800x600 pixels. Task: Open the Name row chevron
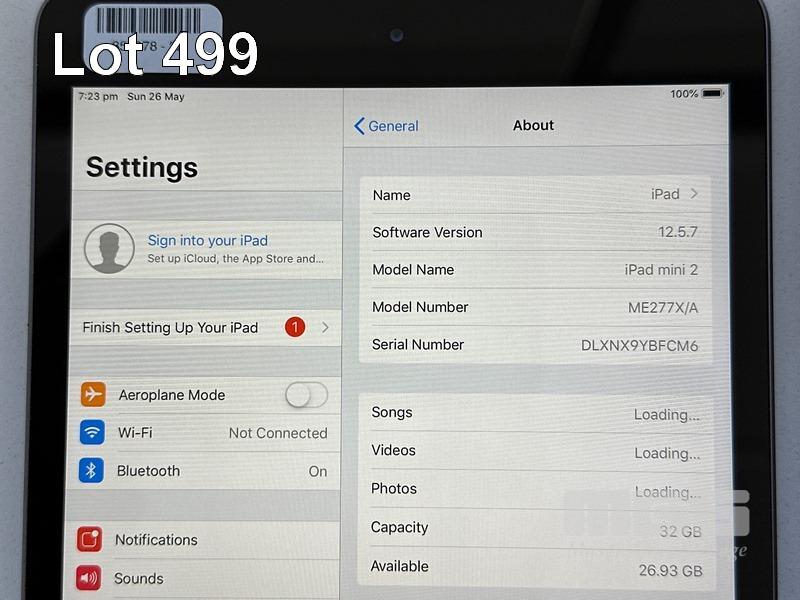[694, 194]
